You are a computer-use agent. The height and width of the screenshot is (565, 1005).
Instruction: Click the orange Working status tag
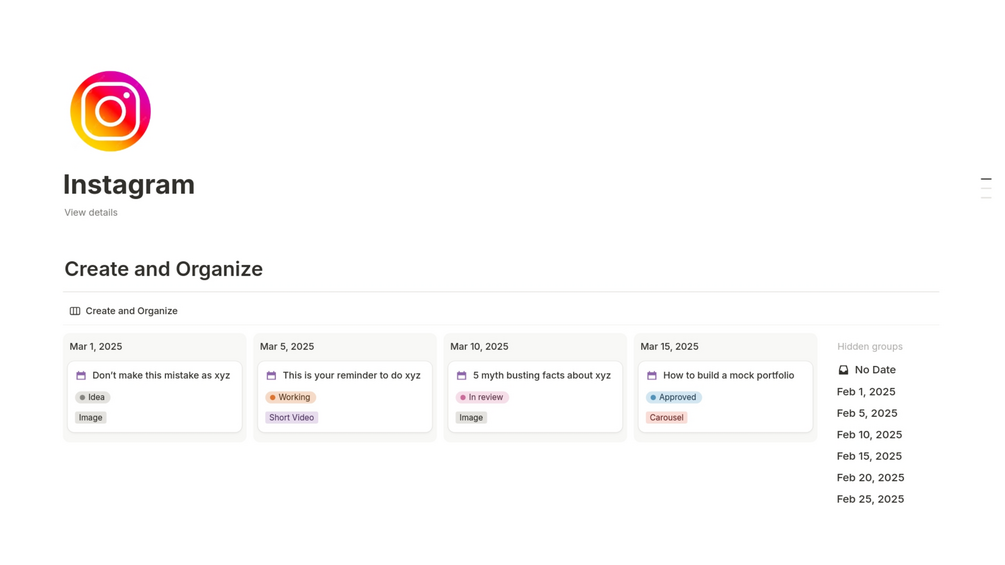[290, 397]
